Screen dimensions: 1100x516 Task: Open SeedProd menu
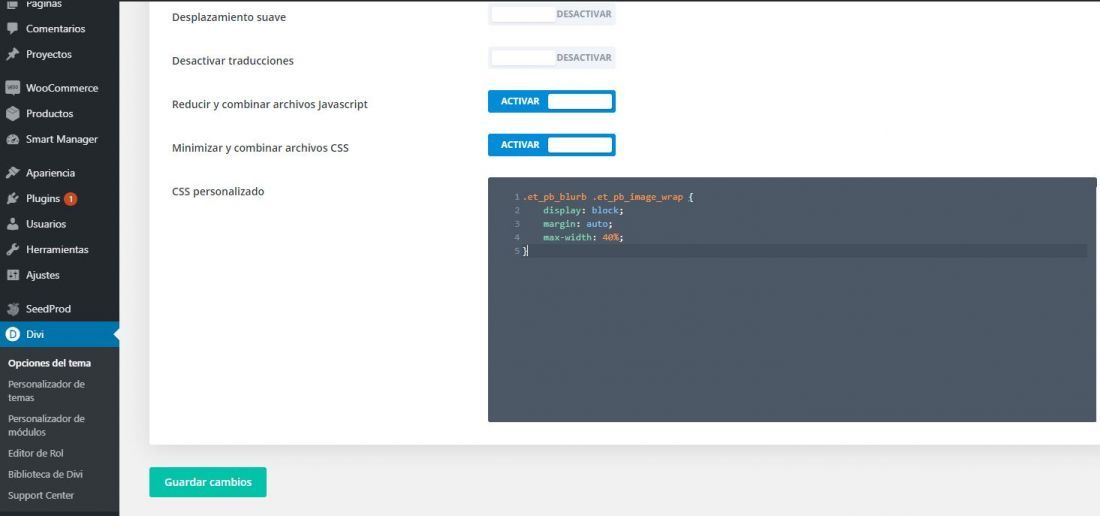coord(48,309)
